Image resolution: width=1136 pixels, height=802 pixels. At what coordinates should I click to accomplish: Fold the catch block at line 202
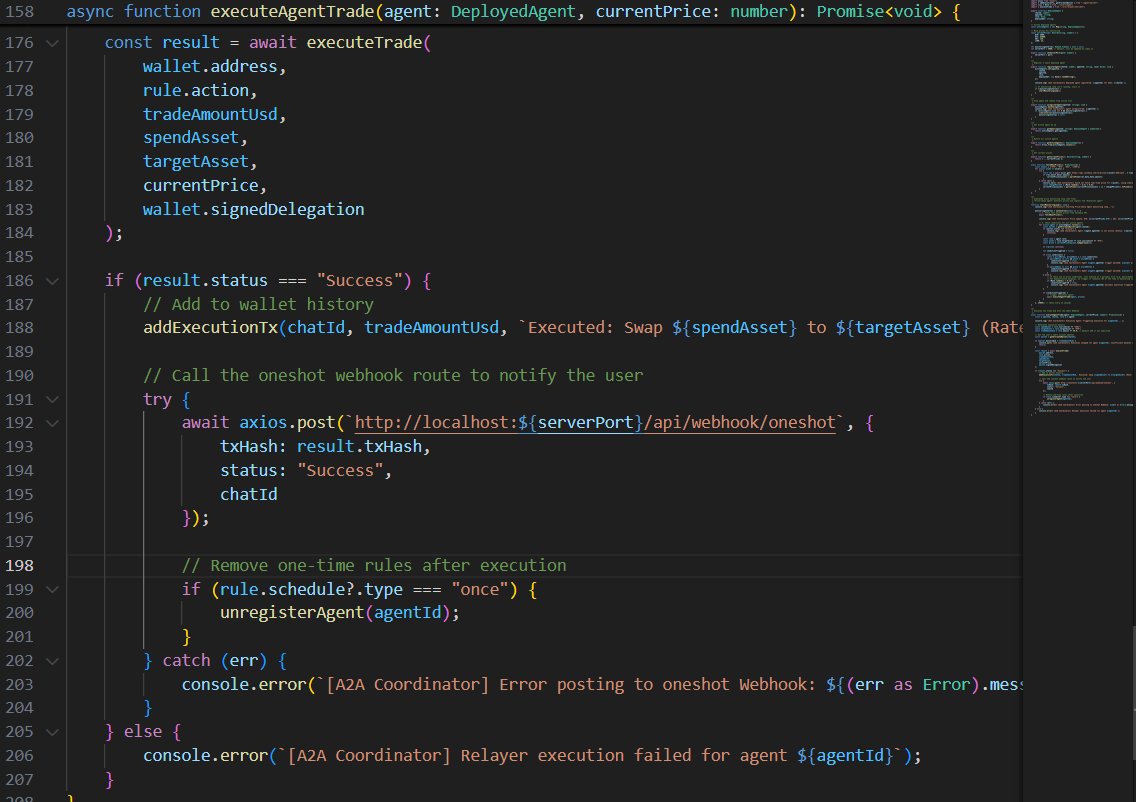coord(52,661)
